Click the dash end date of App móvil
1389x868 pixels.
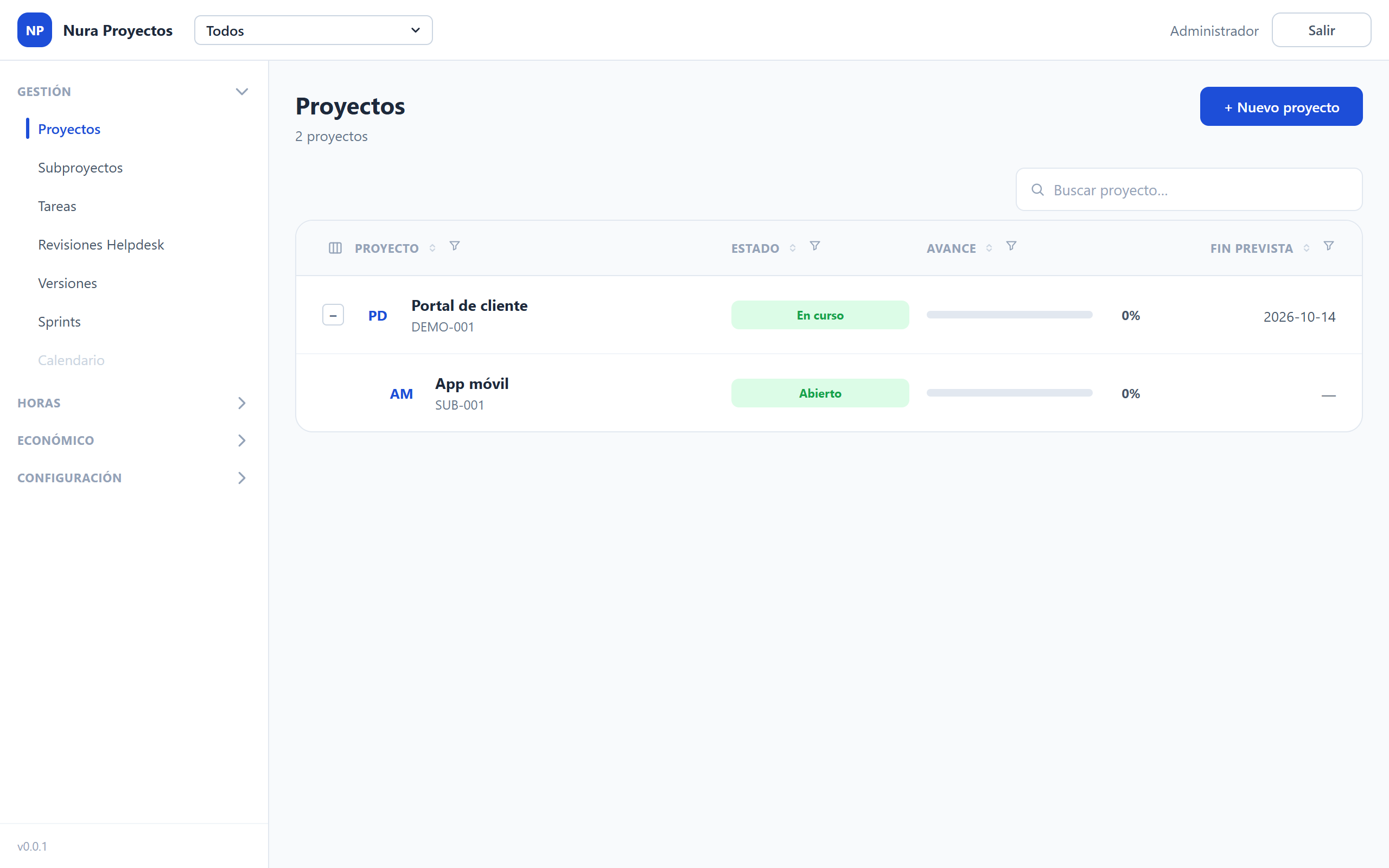pos(1328,395)
